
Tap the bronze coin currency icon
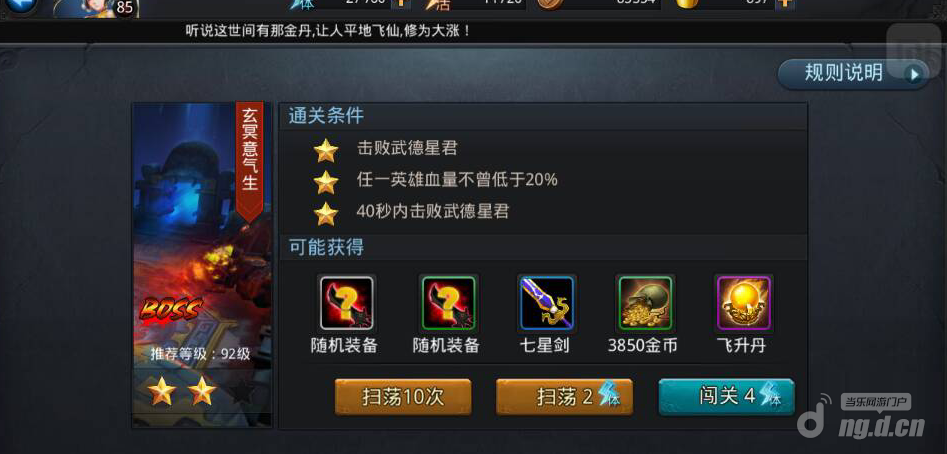click(549, 4)
